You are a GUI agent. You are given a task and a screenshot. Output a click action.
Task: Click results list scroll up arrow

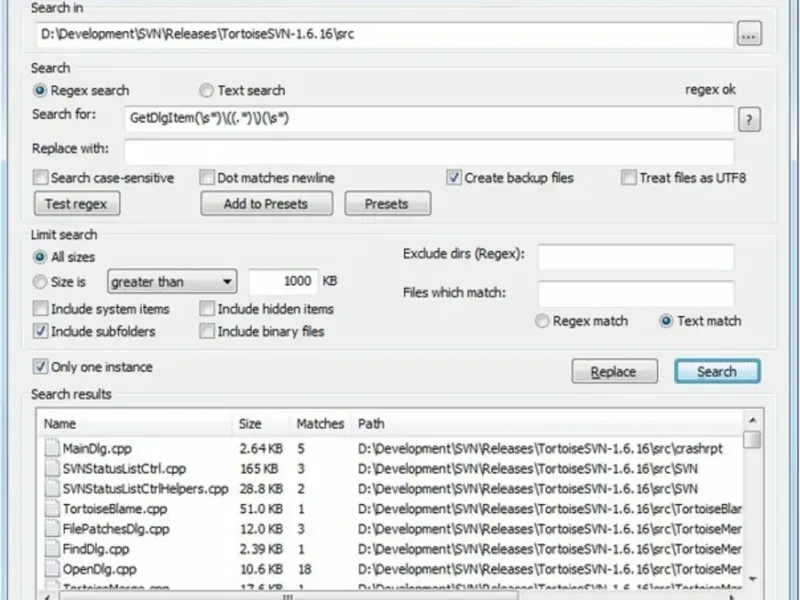tap(753, 420)
